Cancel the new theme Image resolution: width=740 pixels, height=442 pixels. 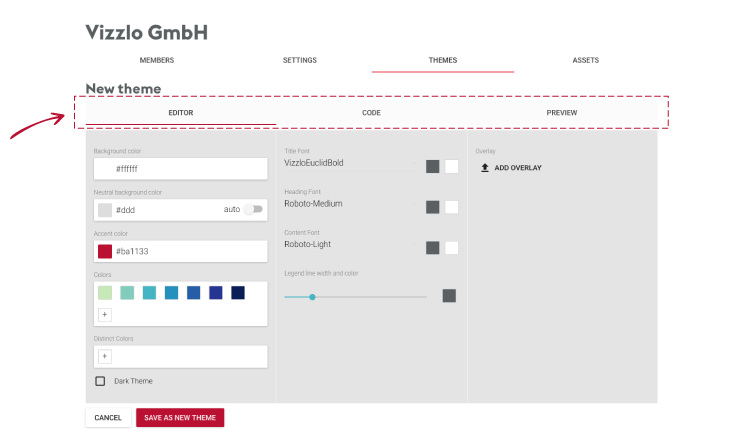(x=108, y=417)
